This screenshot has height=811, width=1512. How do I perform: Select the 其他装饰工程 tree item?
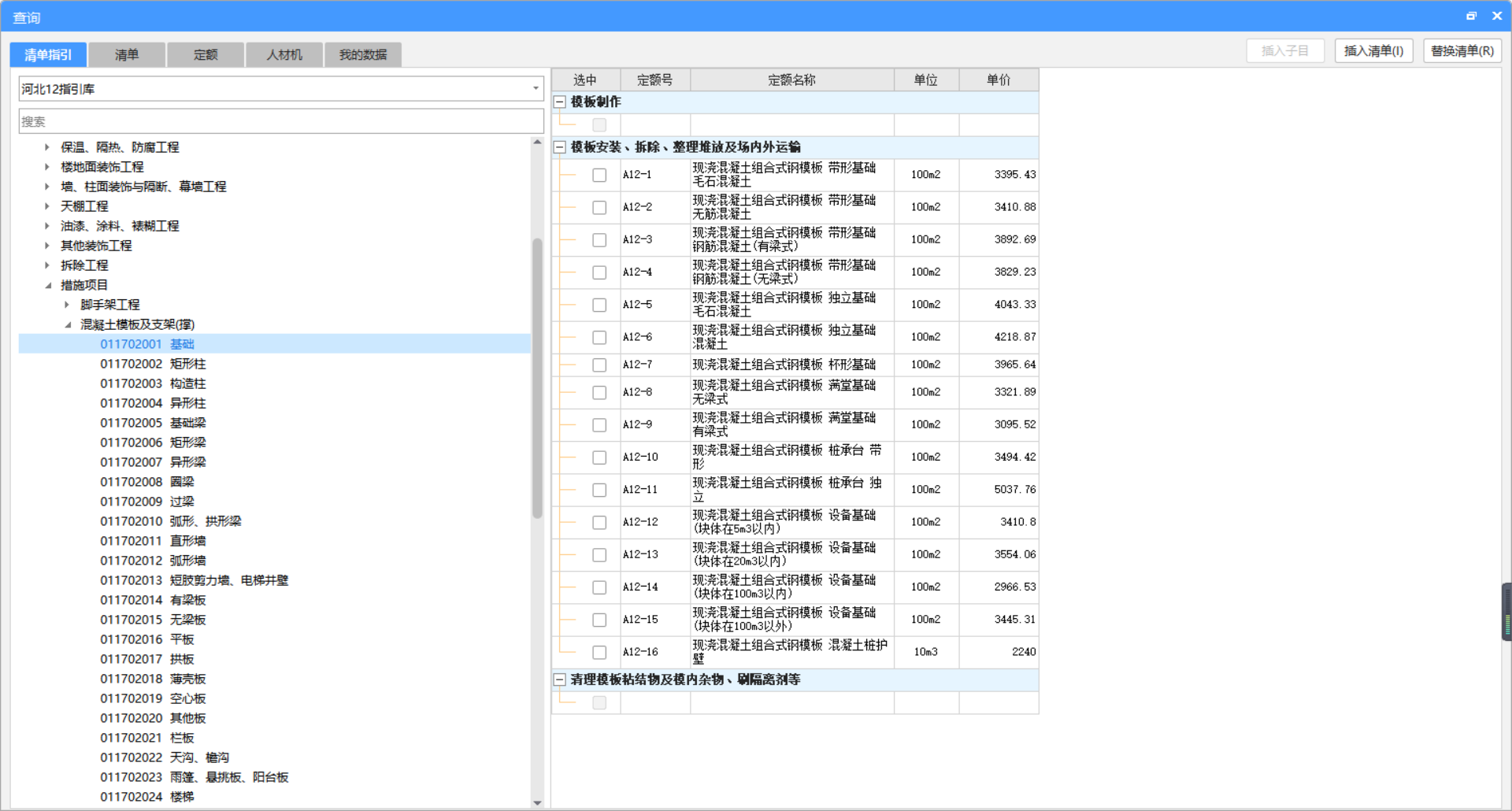click(96, 246)
